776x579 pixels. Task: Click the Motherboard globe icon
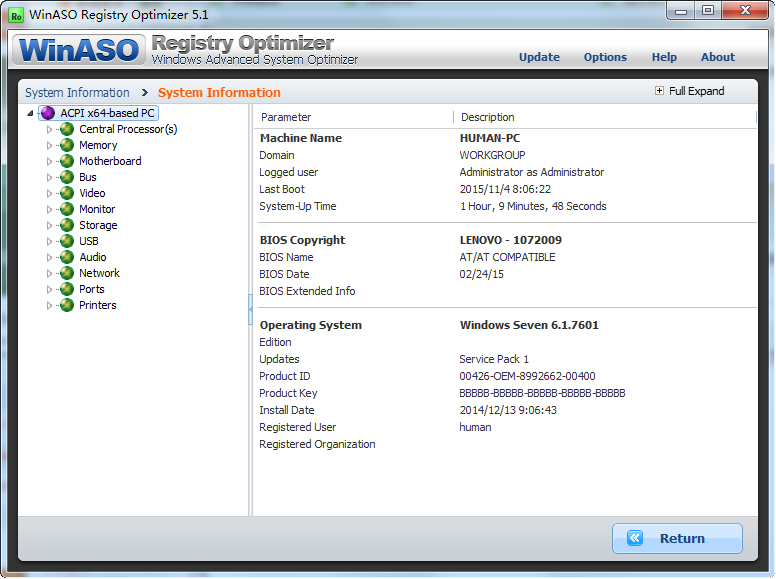[x=67, y=161]
